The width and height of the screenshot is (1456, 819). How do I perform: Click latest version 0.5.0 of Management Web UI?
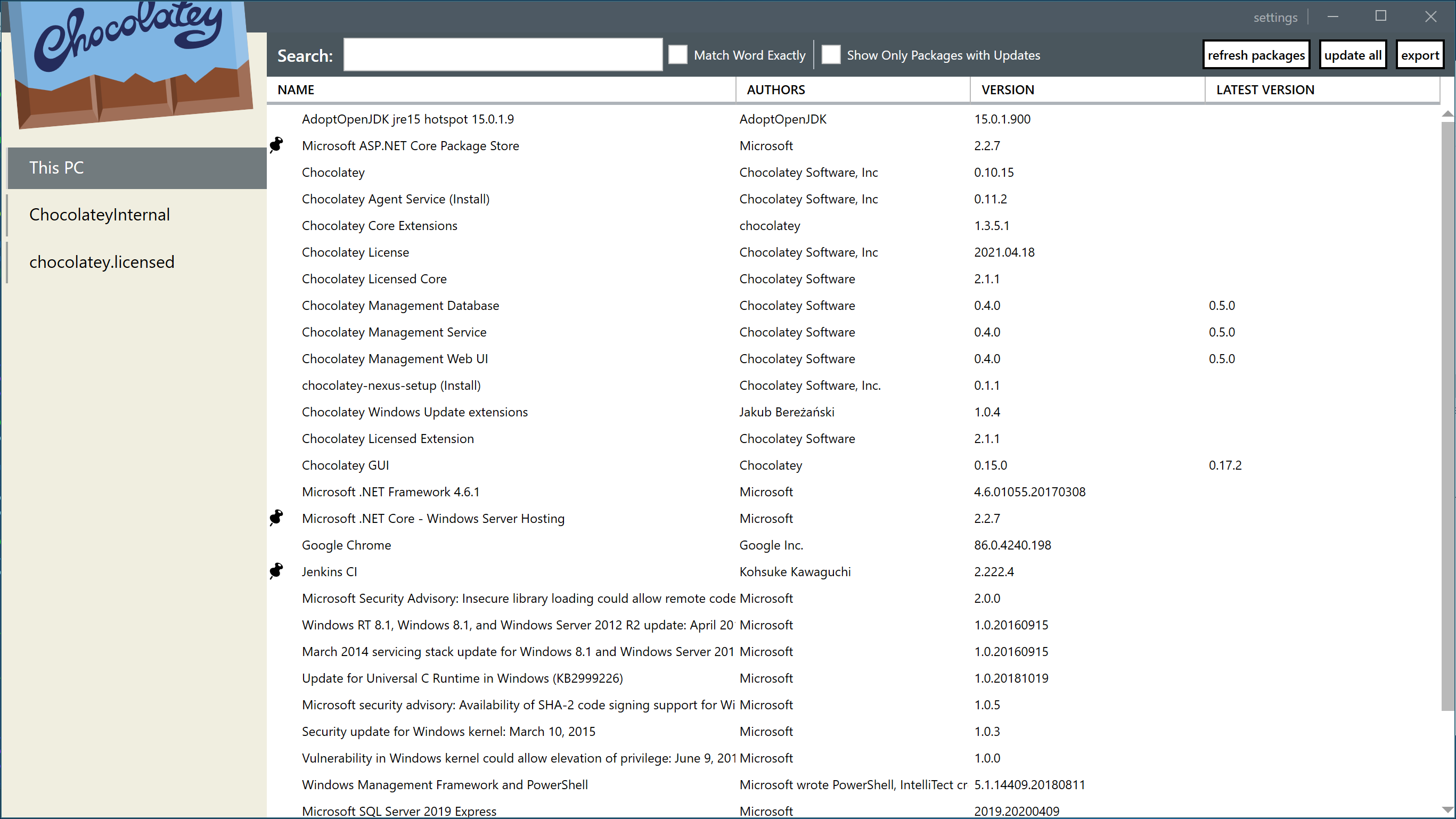(x=1222, y=358)
